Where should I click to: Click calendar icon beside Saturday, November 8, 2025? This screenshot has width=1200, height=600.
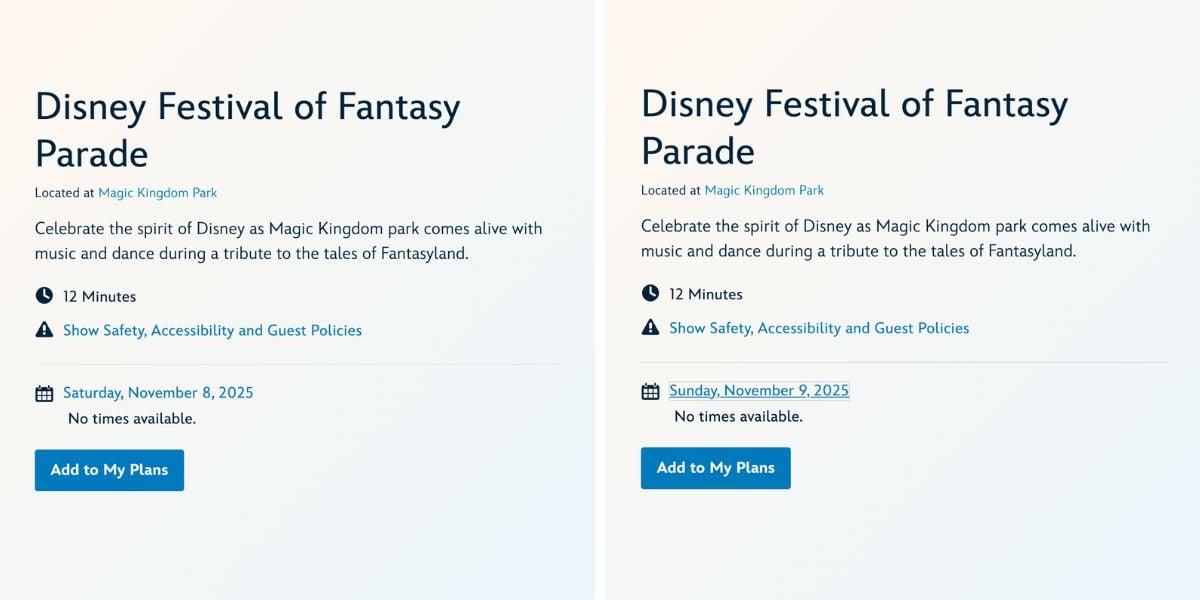(x=44, y=393)
